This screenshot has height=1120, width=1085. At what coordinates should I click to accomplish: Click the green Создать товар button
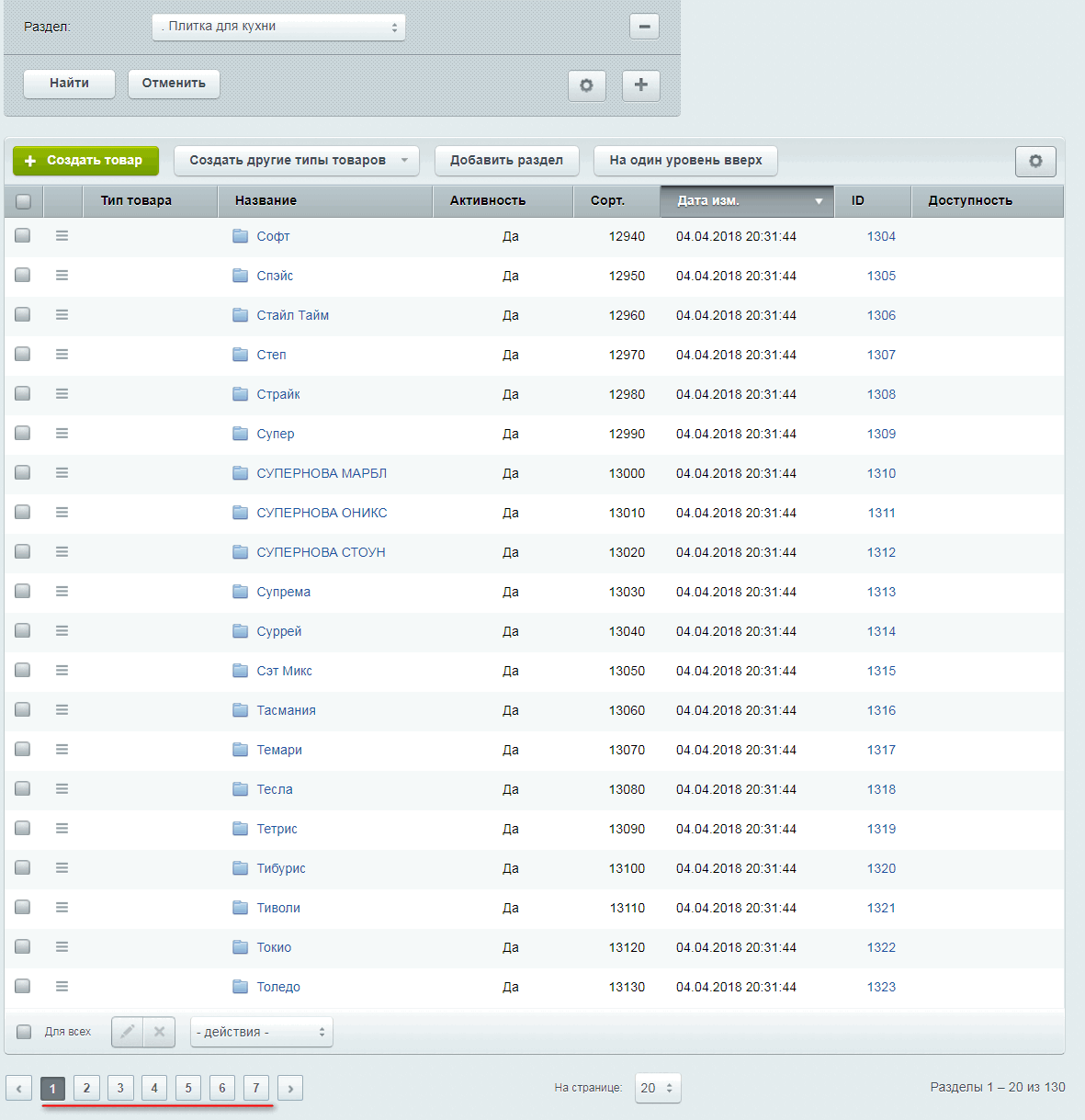tap(85, 161)
